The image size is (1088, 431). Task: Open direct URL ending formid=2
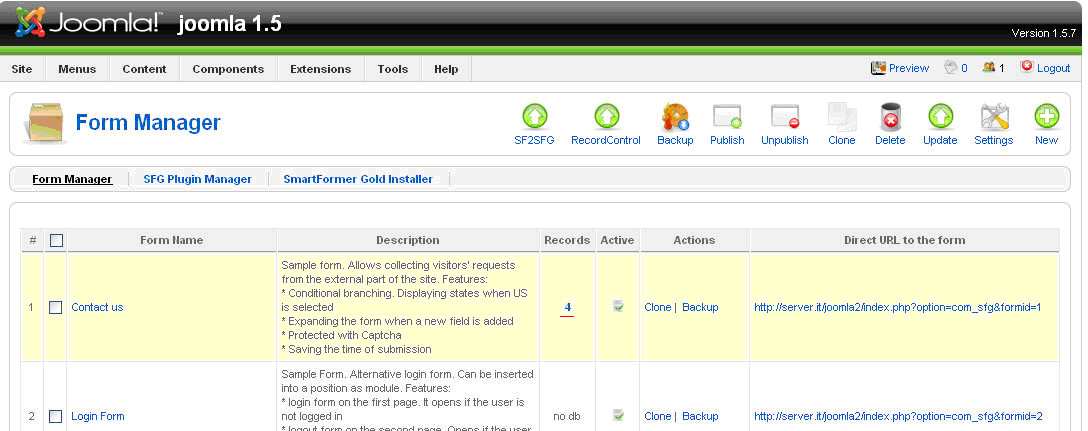898,416
